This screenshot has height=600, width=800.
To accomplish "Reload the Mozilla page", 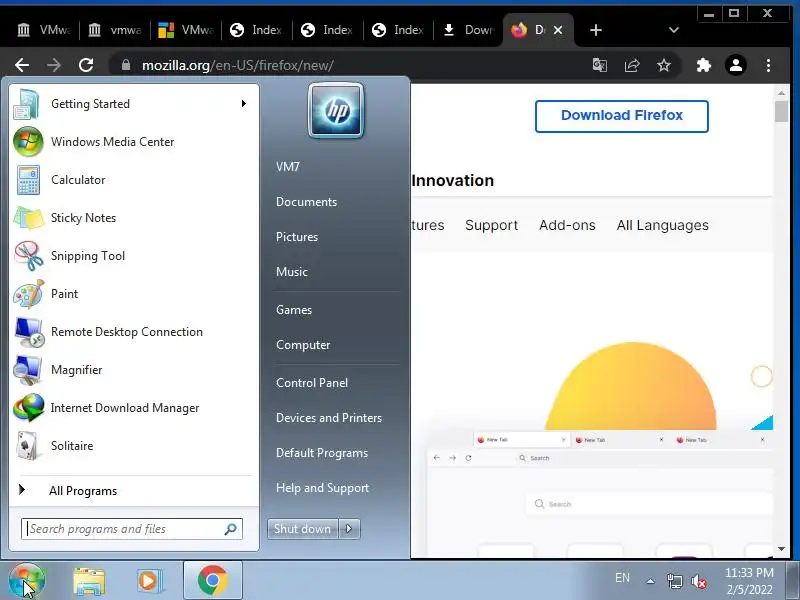I will [x=86, y=65].
